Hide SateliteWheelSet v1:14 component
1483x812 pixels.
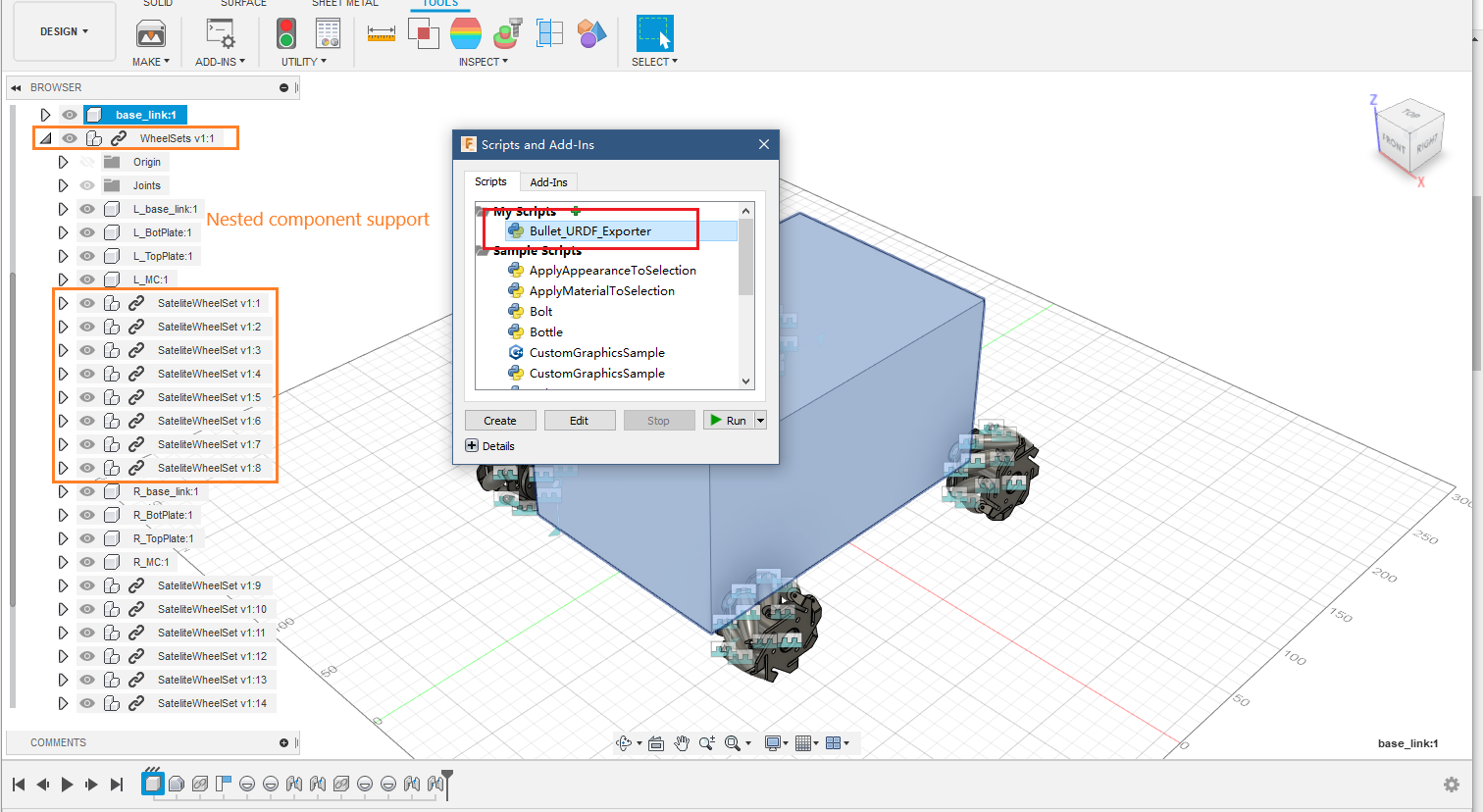[87, 703]
